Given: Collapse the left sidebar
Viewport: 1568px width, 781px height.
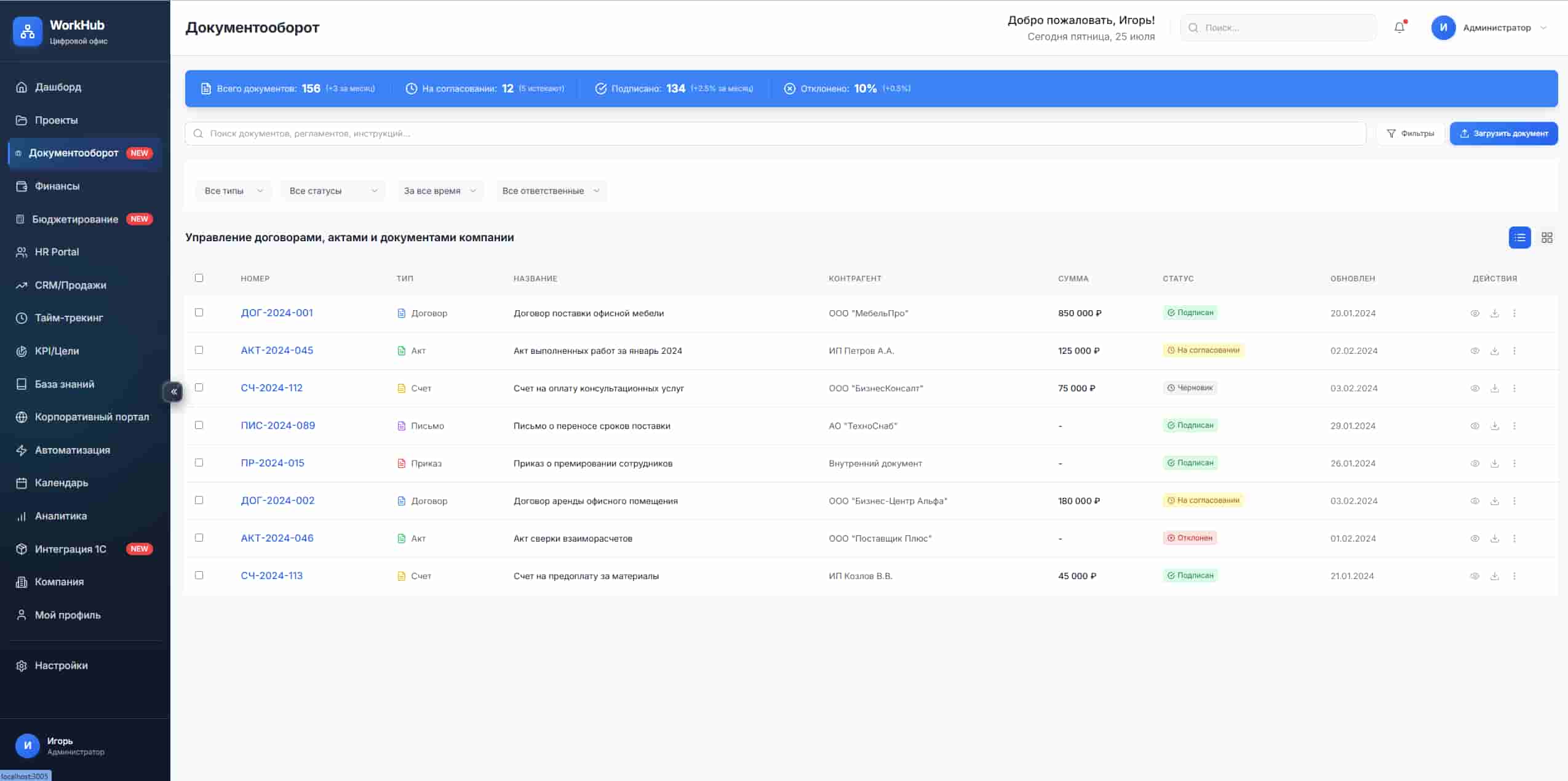Looking at the screenshot, I should pyautogui.click(x=174, y=391).
